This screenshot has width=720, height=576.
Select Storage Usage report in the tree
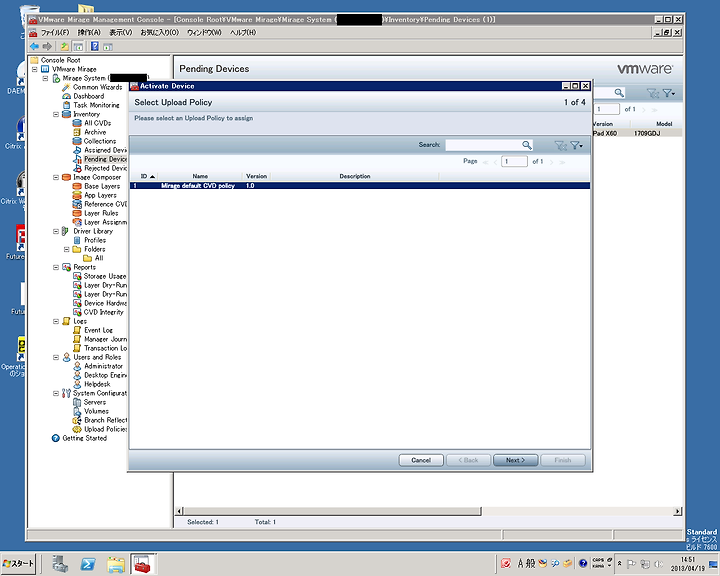pyautogui.click(x=105, y=276)
